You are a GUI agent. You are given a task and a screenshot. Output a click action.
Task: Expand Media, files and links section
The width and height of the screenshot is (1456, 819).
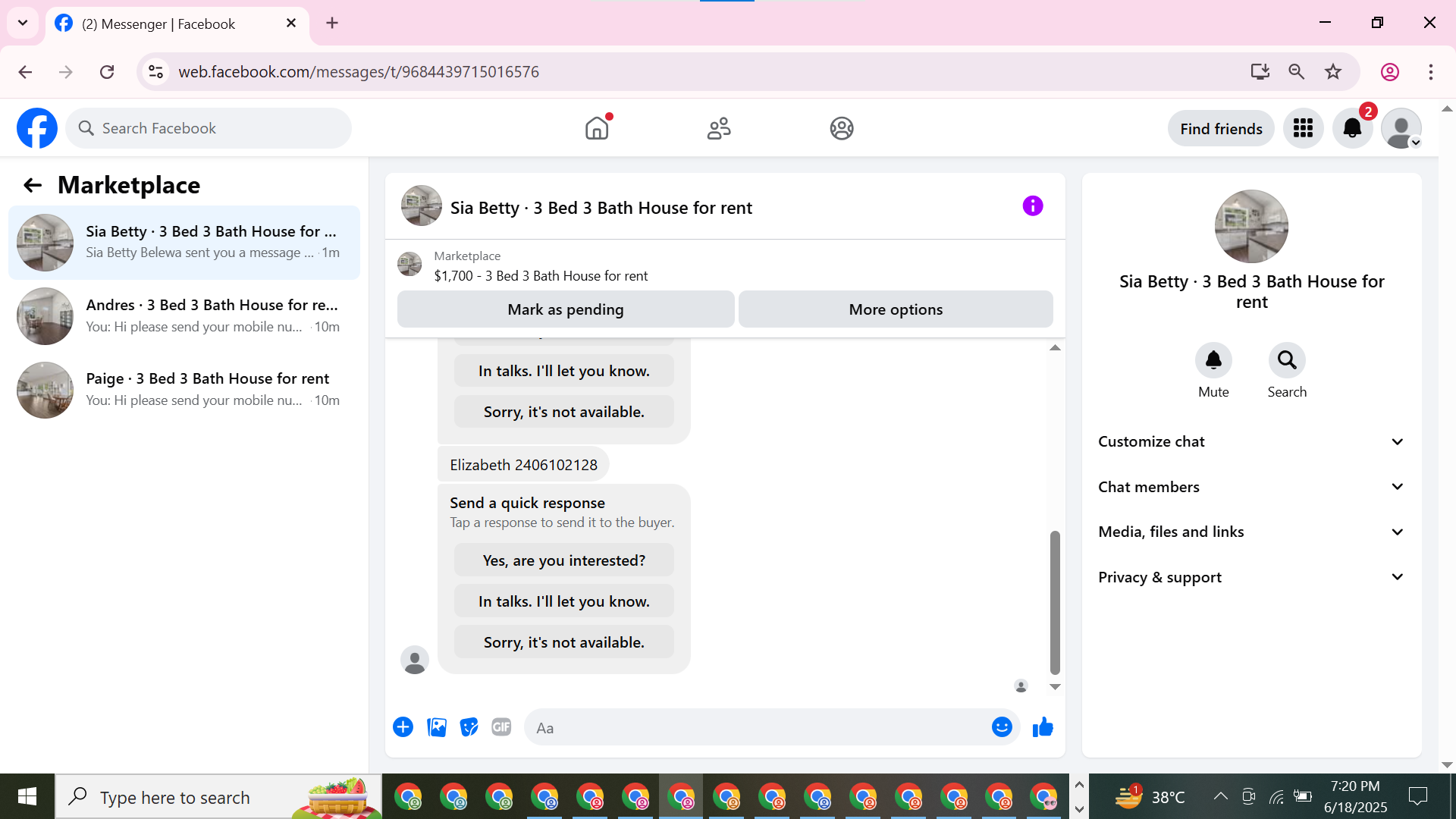pos(1251,532)
